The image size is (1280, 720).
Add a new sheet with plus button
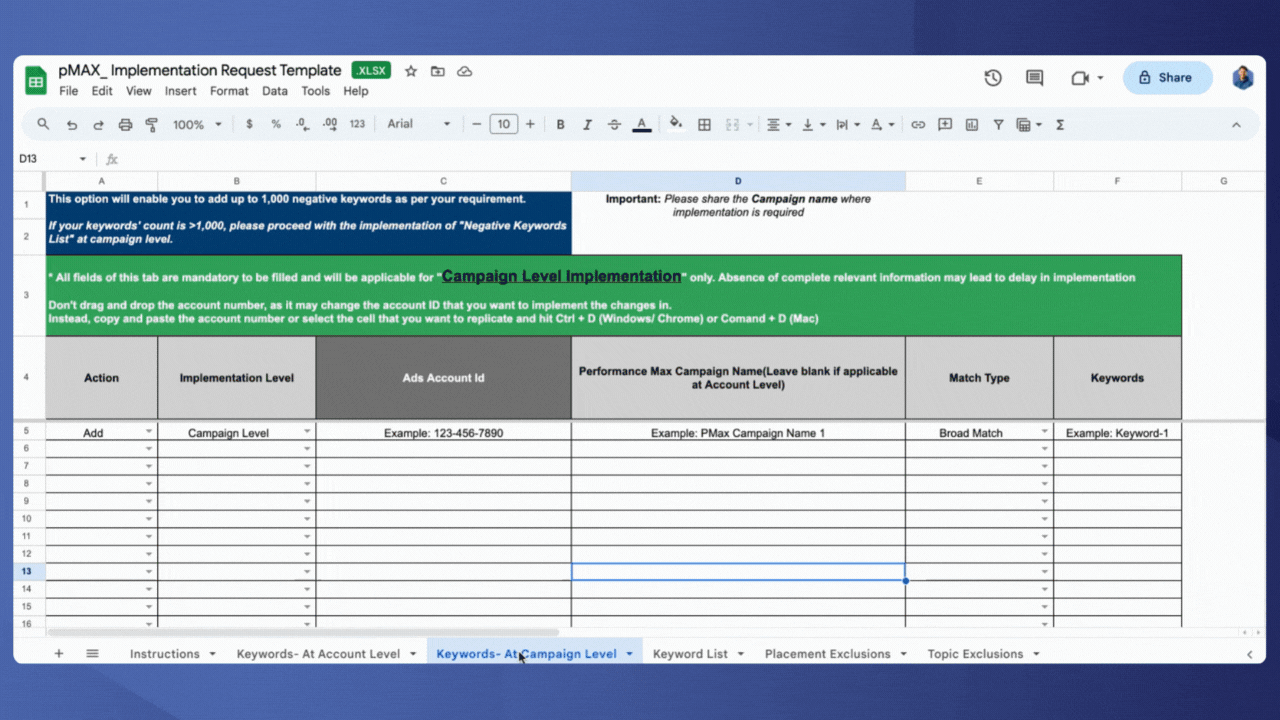pos(59,654)
